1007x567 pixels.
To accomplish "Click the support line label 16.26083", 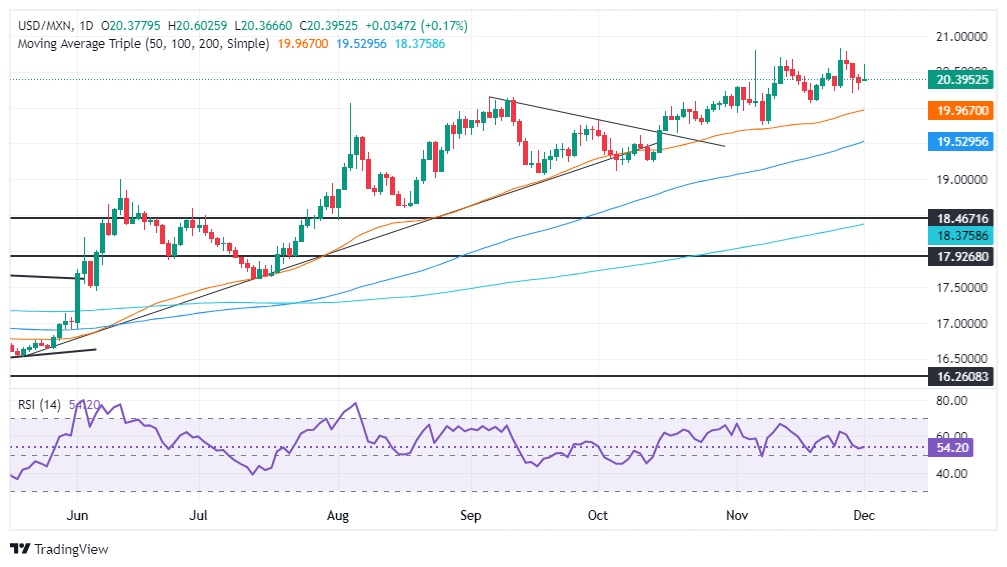I will pos(961,376).
